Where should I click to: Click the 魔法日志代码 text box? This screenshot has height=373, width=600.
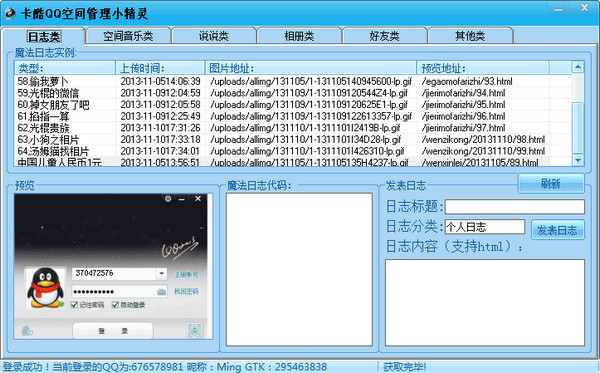299,270
